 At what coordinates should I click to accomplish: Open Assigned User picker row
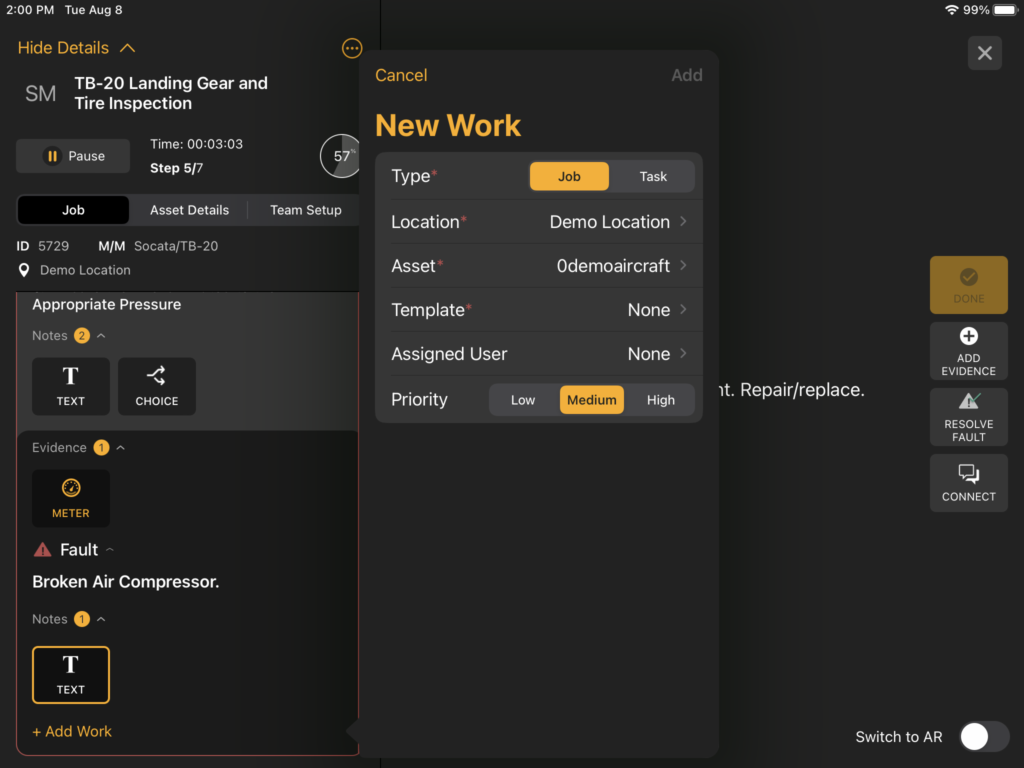539,354
